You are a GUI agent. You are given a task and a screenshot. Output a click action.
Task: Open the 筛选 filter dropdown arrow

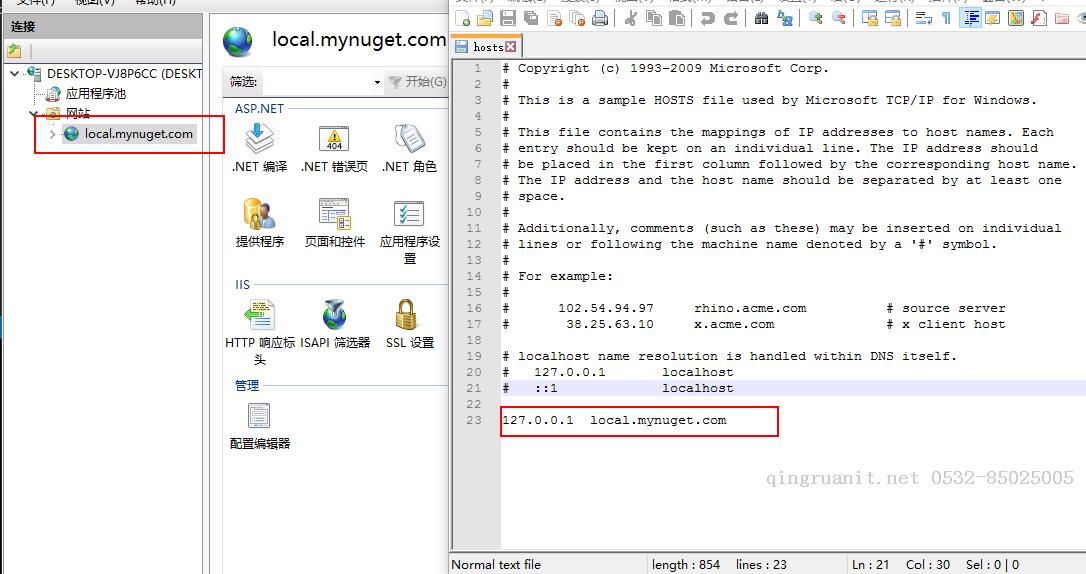point(377,82)
